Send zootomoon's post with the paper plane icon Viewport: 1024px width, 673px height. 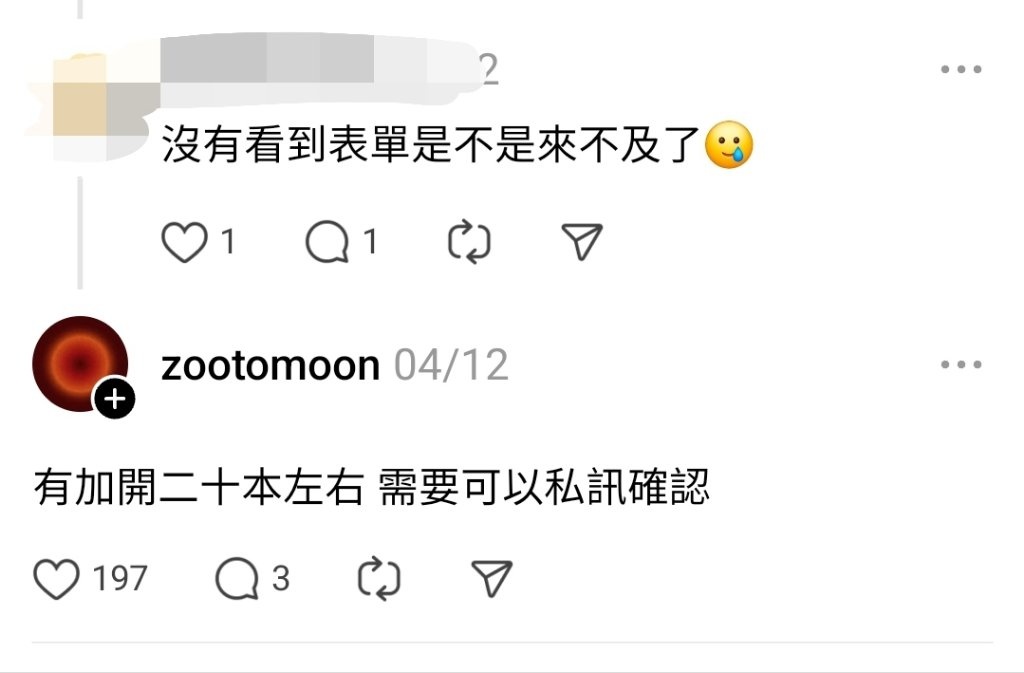pyautogui.click(x=492, y=579)
